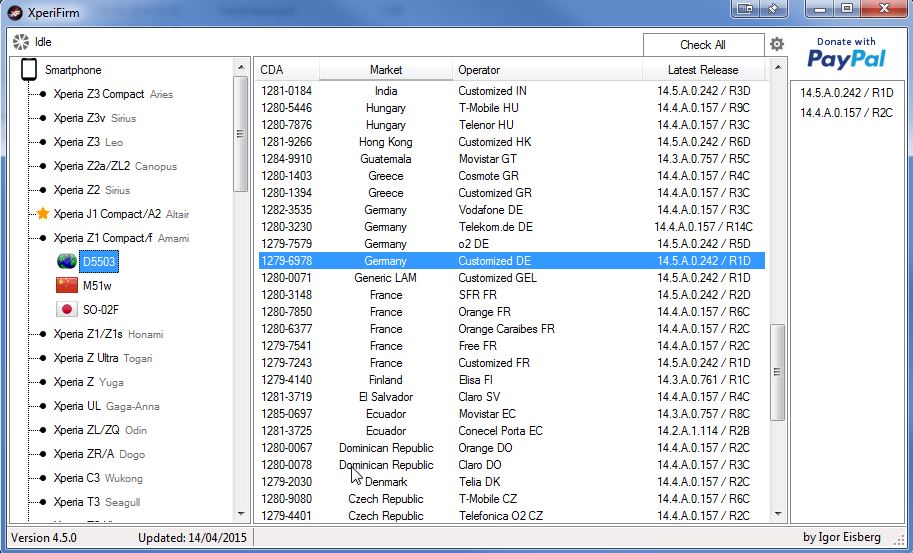The width and height of the screenshot is (913, 553).
Task: Select the SO-02F model
Action: pos(101,309)
